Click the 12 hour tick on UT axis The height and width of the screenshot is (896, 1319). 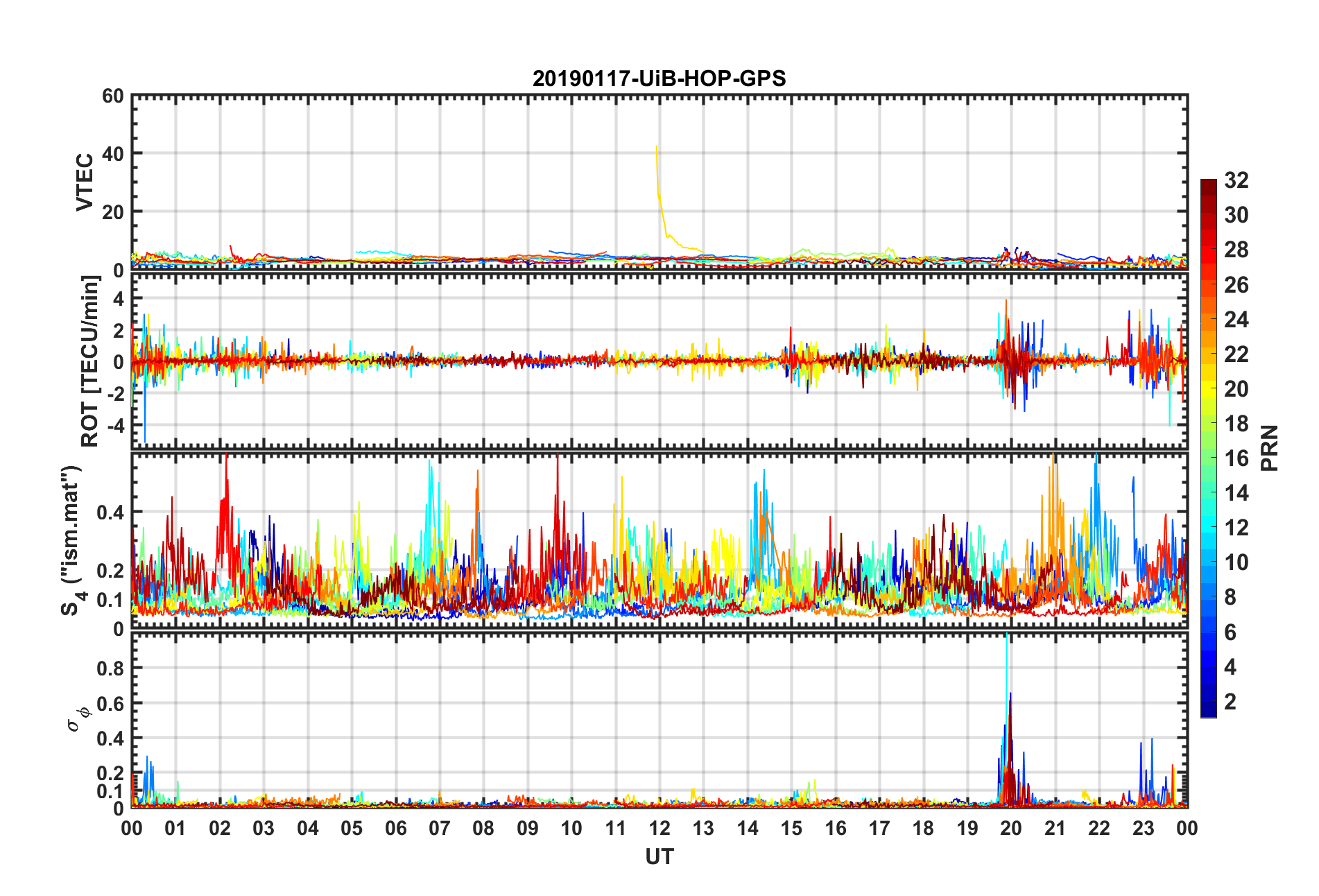[659, 828]
